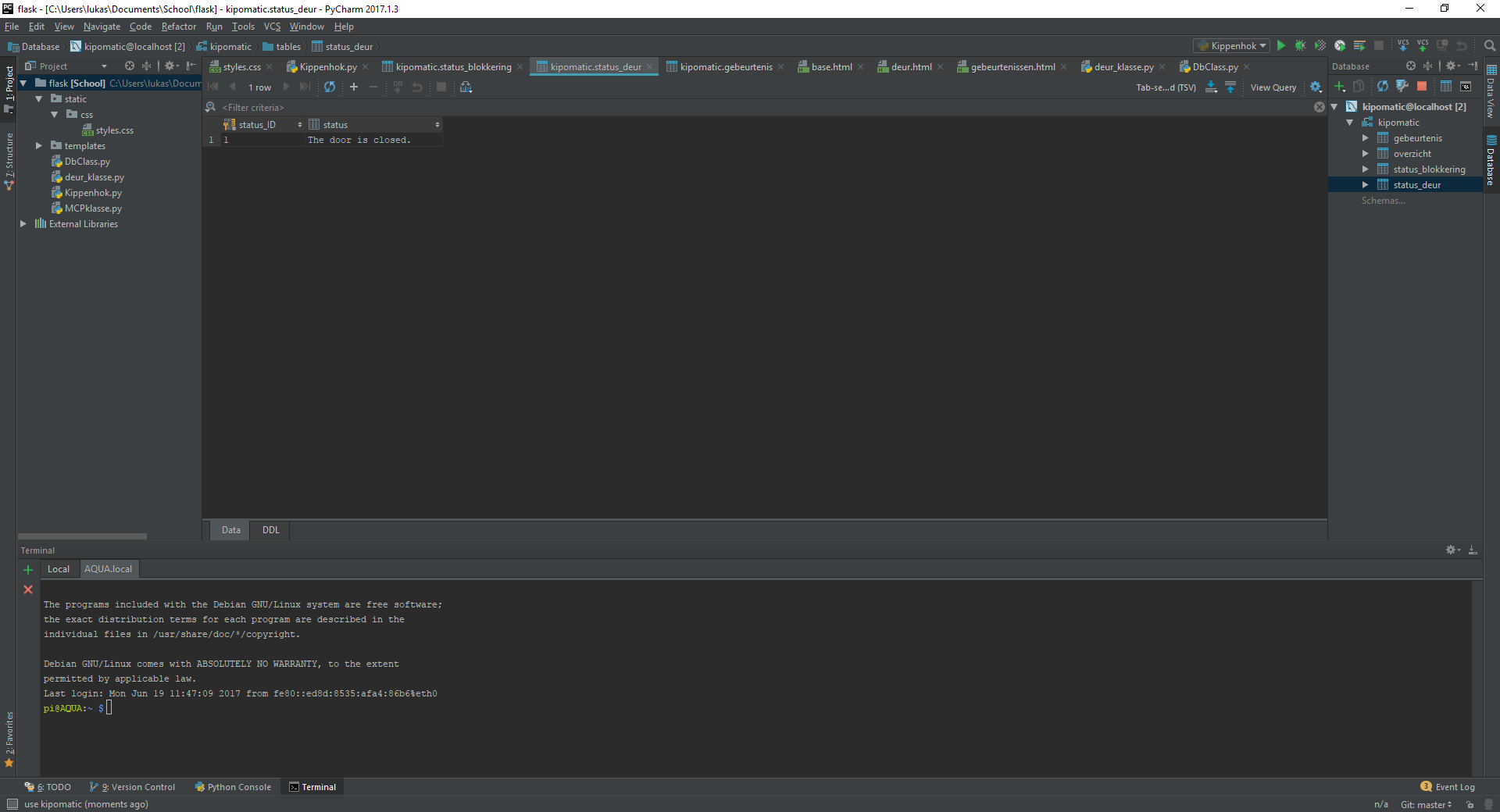This screenshot has width=1500, height=812.
Task: Click the Project panel horizontal scrollbar
Action: pos(82,536)
